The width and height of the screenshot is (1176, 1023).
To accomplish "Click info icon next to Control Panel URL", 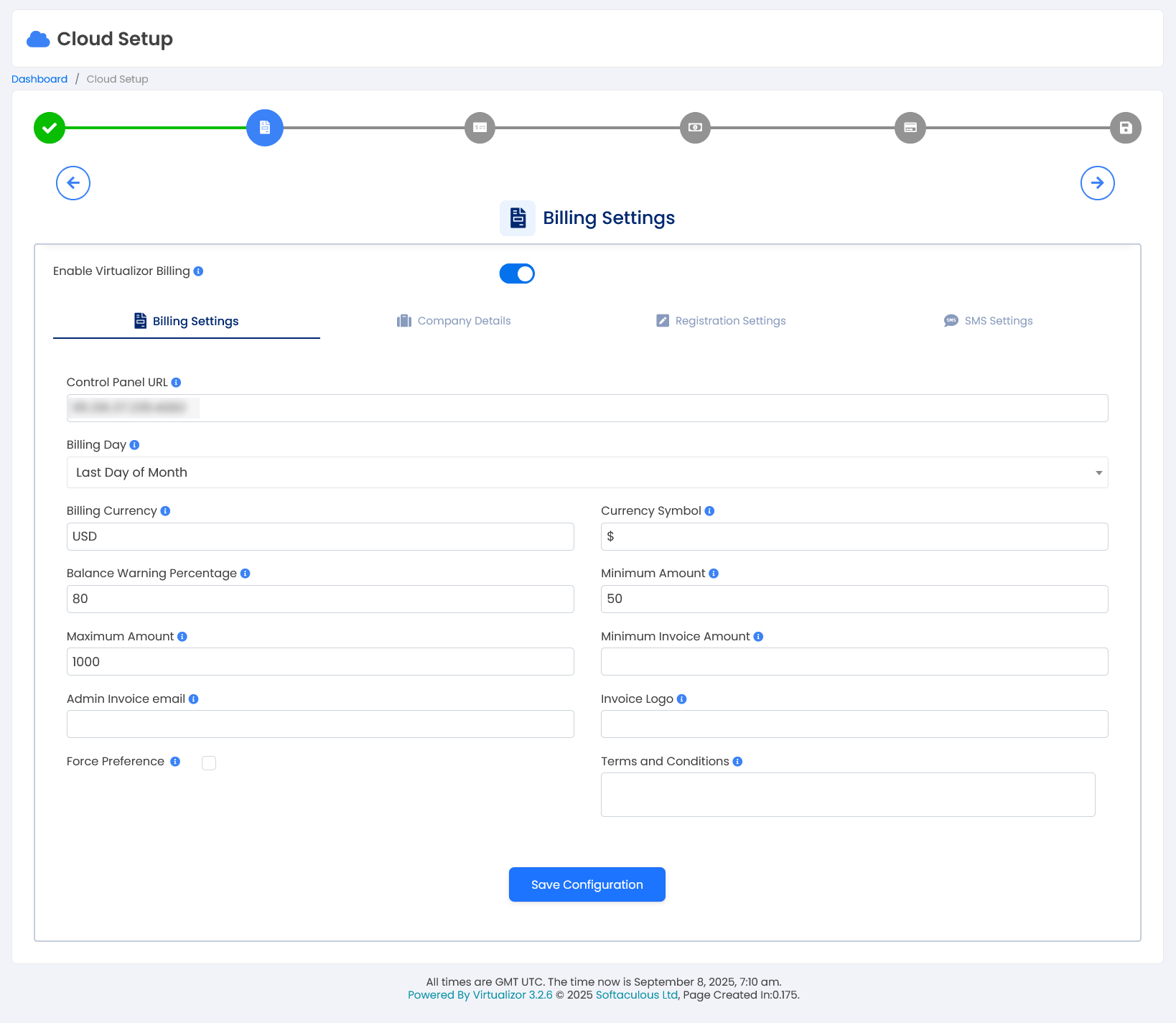I will pyautogui.click(x=176, y=383).
